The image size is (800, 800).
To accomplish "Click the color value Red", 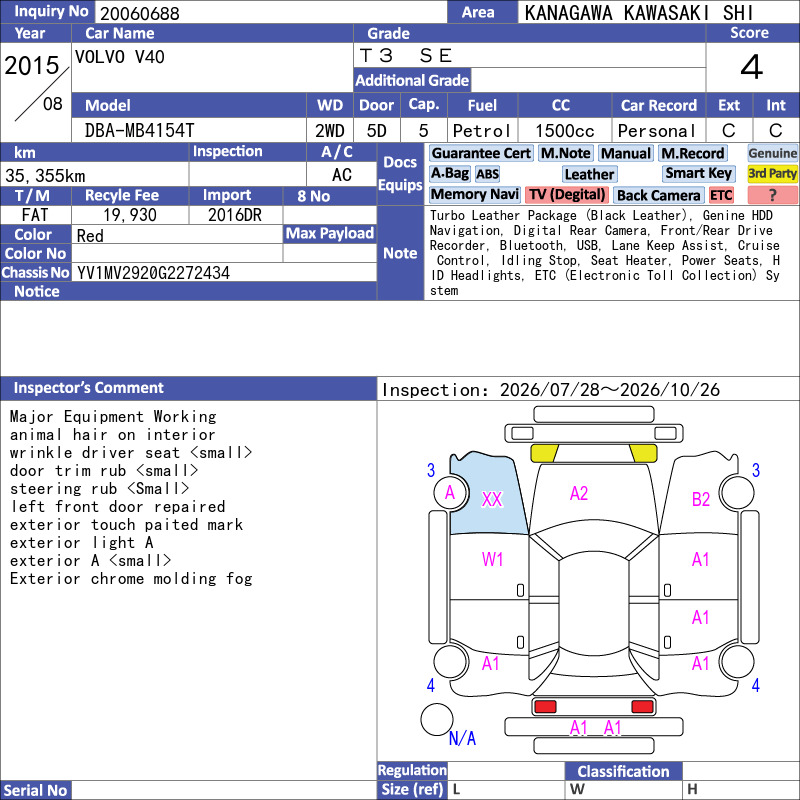I will tap(90, 236).
